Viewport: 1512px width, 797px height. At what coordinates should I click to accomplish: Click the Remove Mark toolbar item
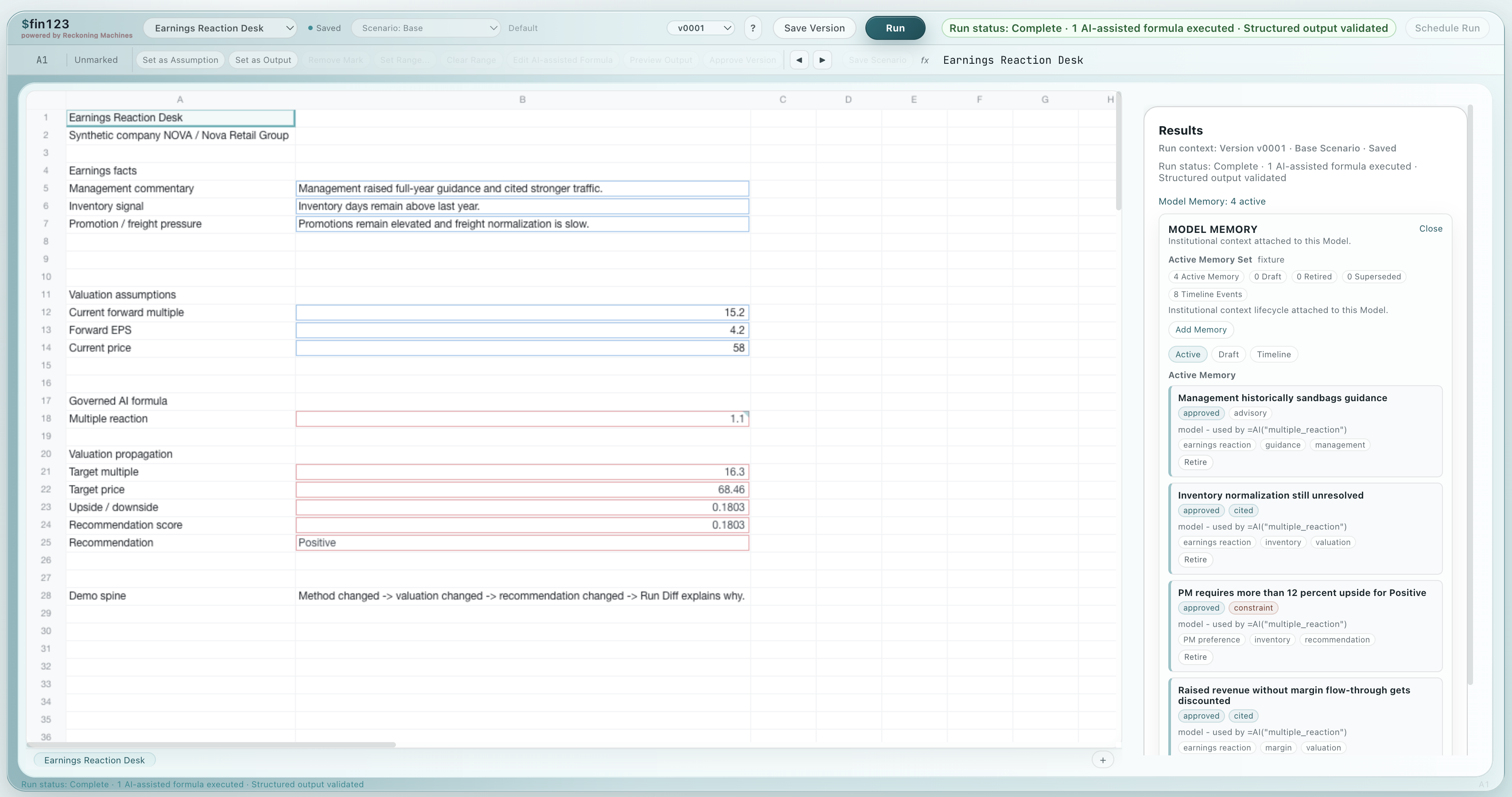click(x=335, y=60)
